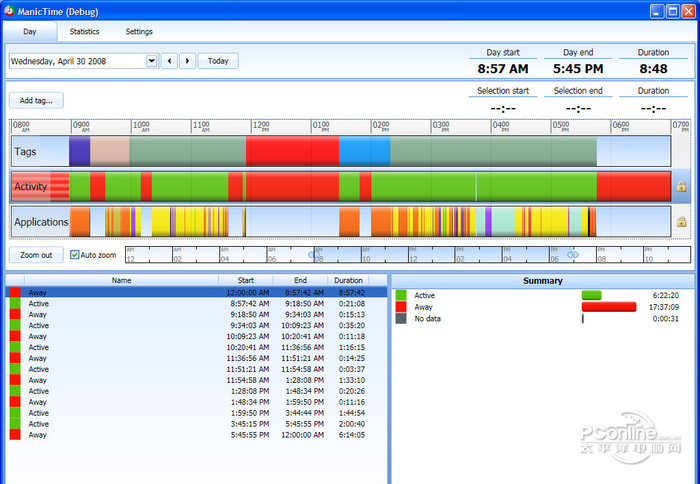
Task: Sort list by End column header
Action: [300, 280]
